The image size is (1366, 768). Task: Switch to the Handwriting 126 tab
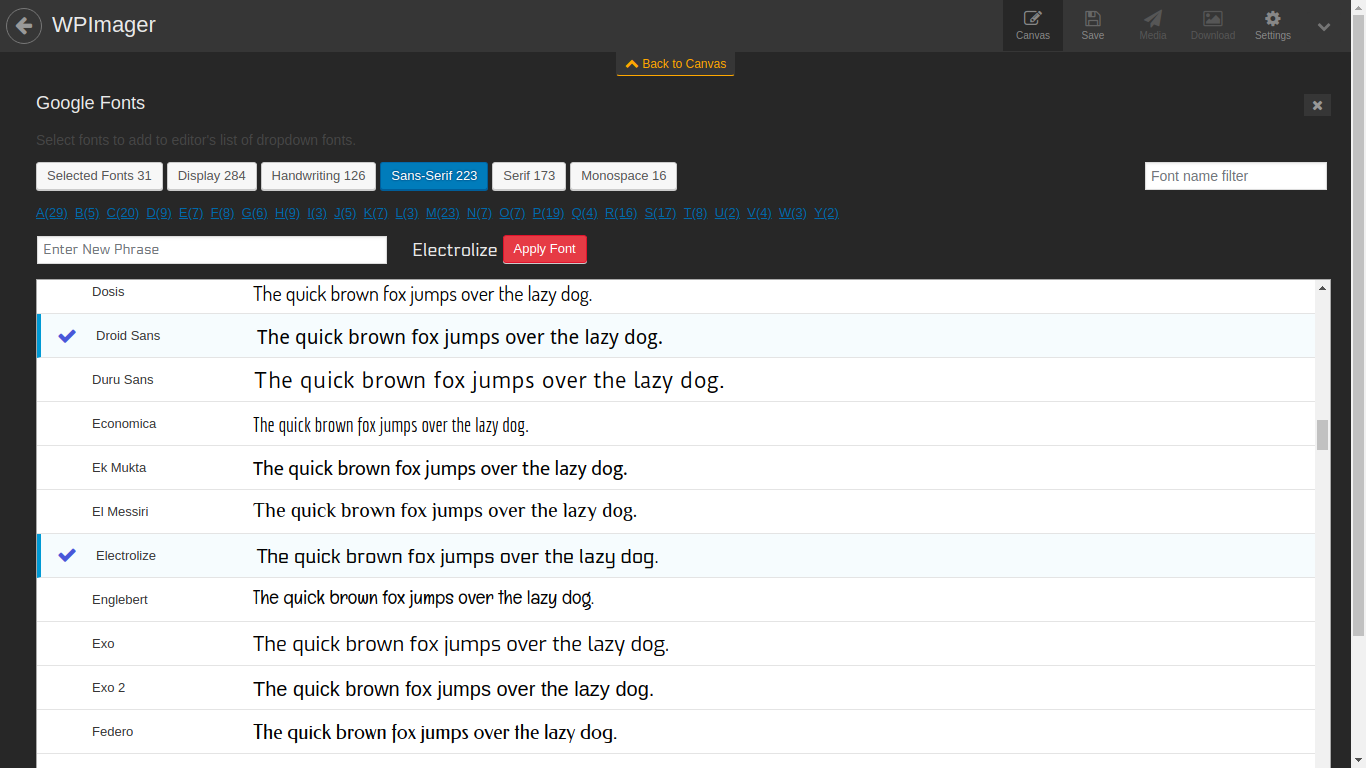[318, 176]
